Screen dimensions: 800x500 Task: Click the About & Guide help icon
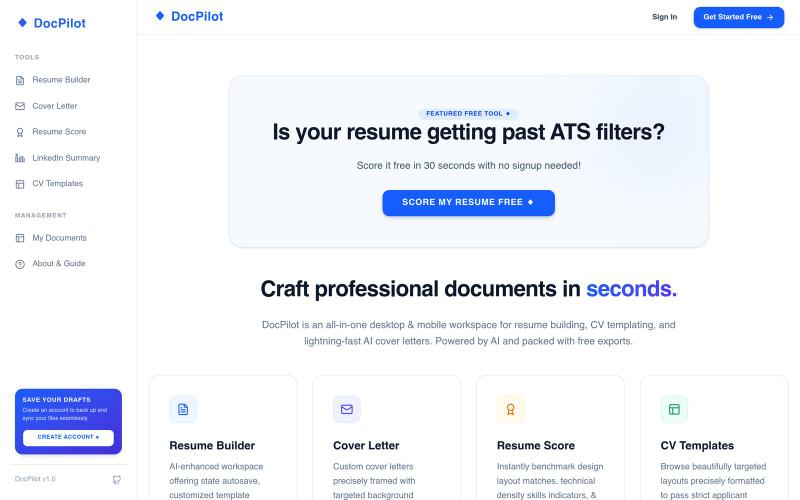point(20,264)
